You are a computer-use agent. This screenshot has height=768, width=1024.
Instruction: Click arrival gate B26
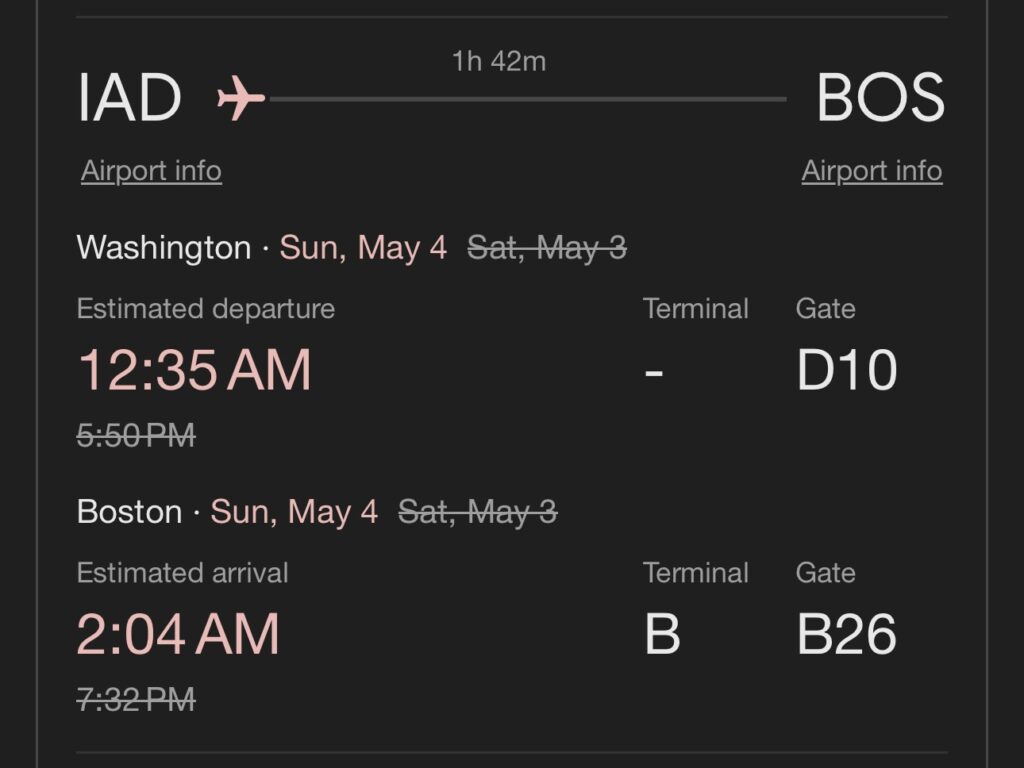tap(846, 633)
